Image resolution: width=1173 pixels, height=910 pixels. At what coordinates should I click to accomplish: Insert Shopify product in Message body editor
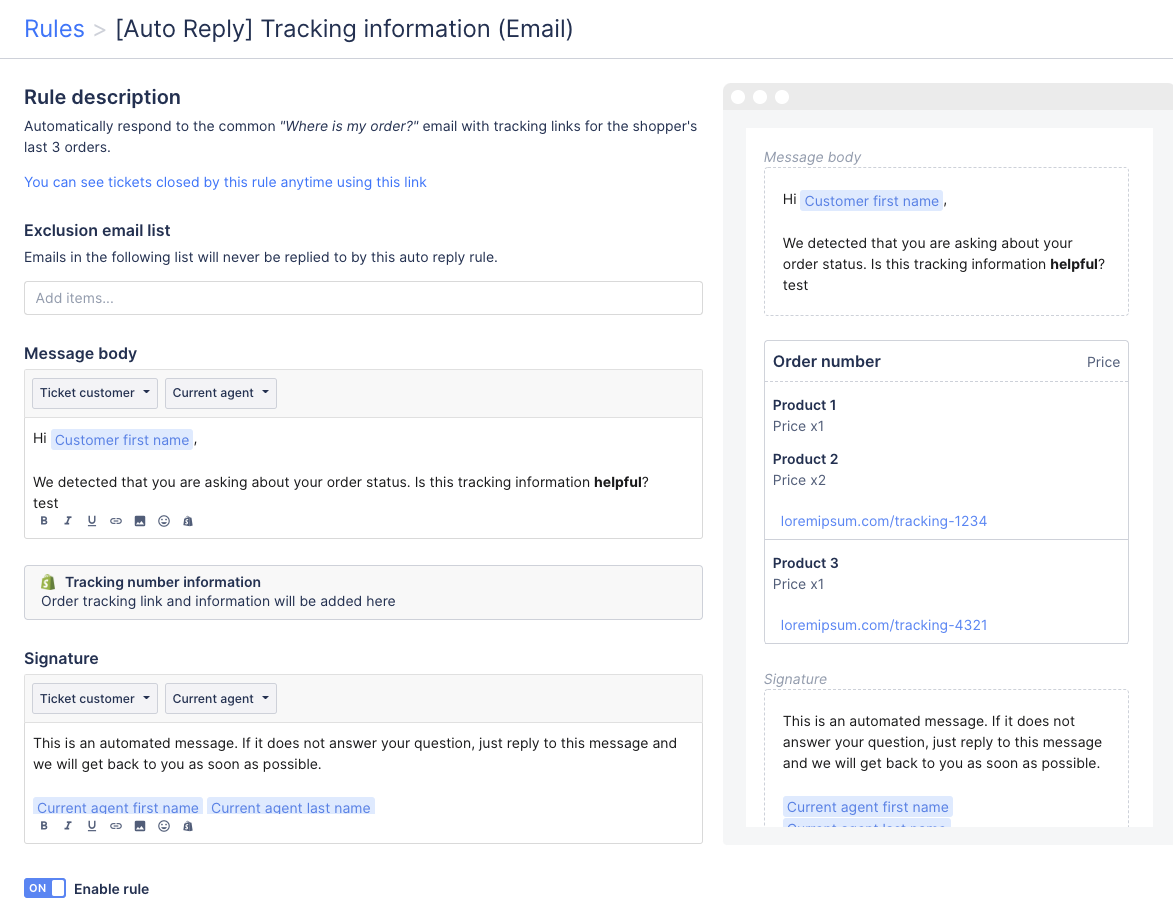(x=188, y=521)
